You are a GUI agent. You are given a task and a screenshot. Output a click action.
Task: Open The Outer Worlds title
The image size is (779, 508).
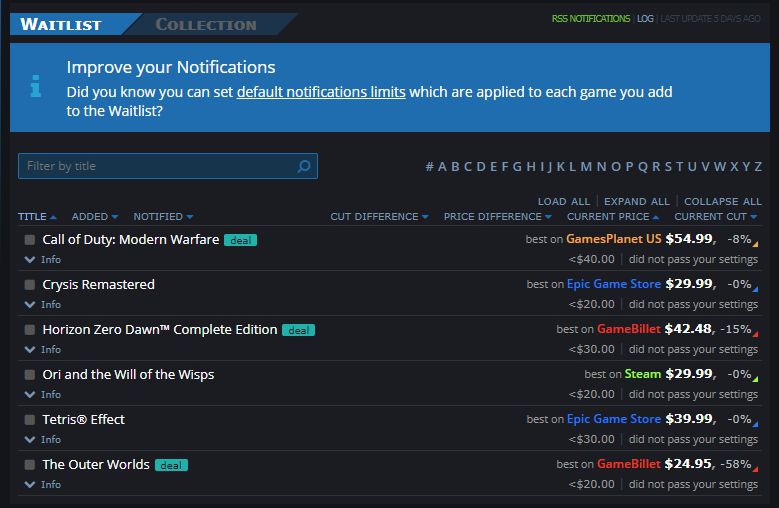coord(96,464)
